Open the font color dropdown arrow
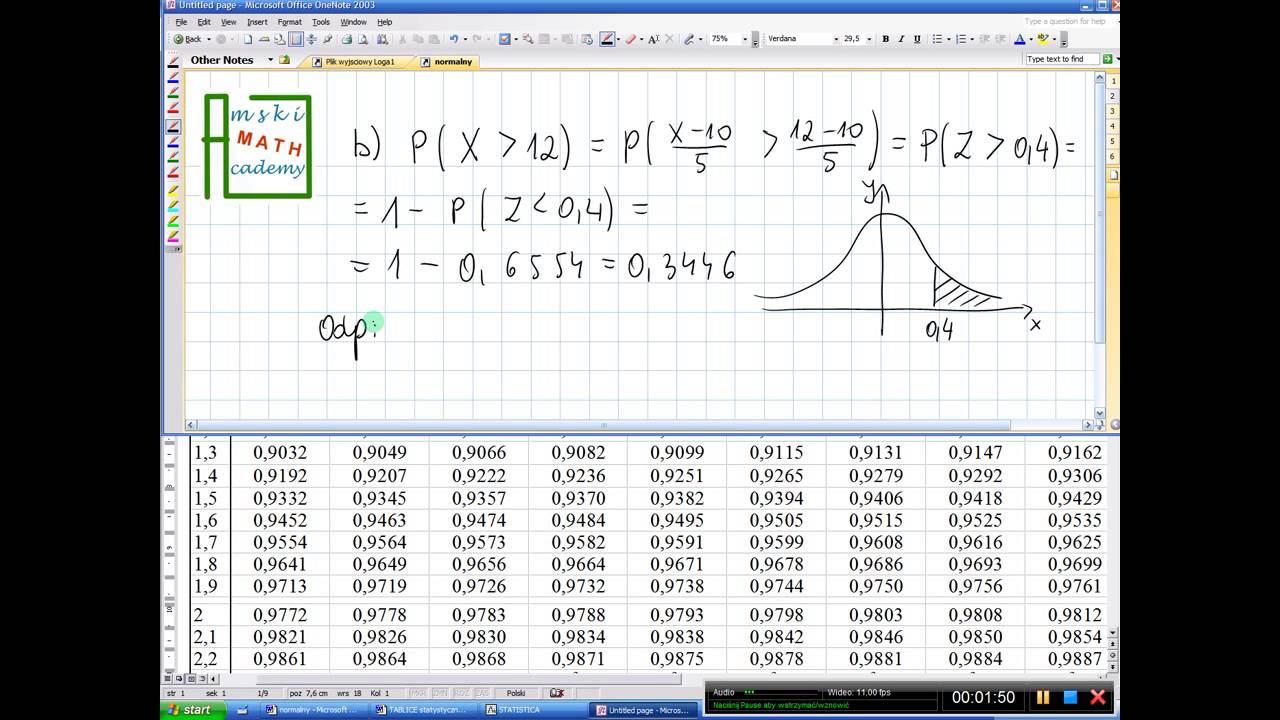 [1030, 39]
